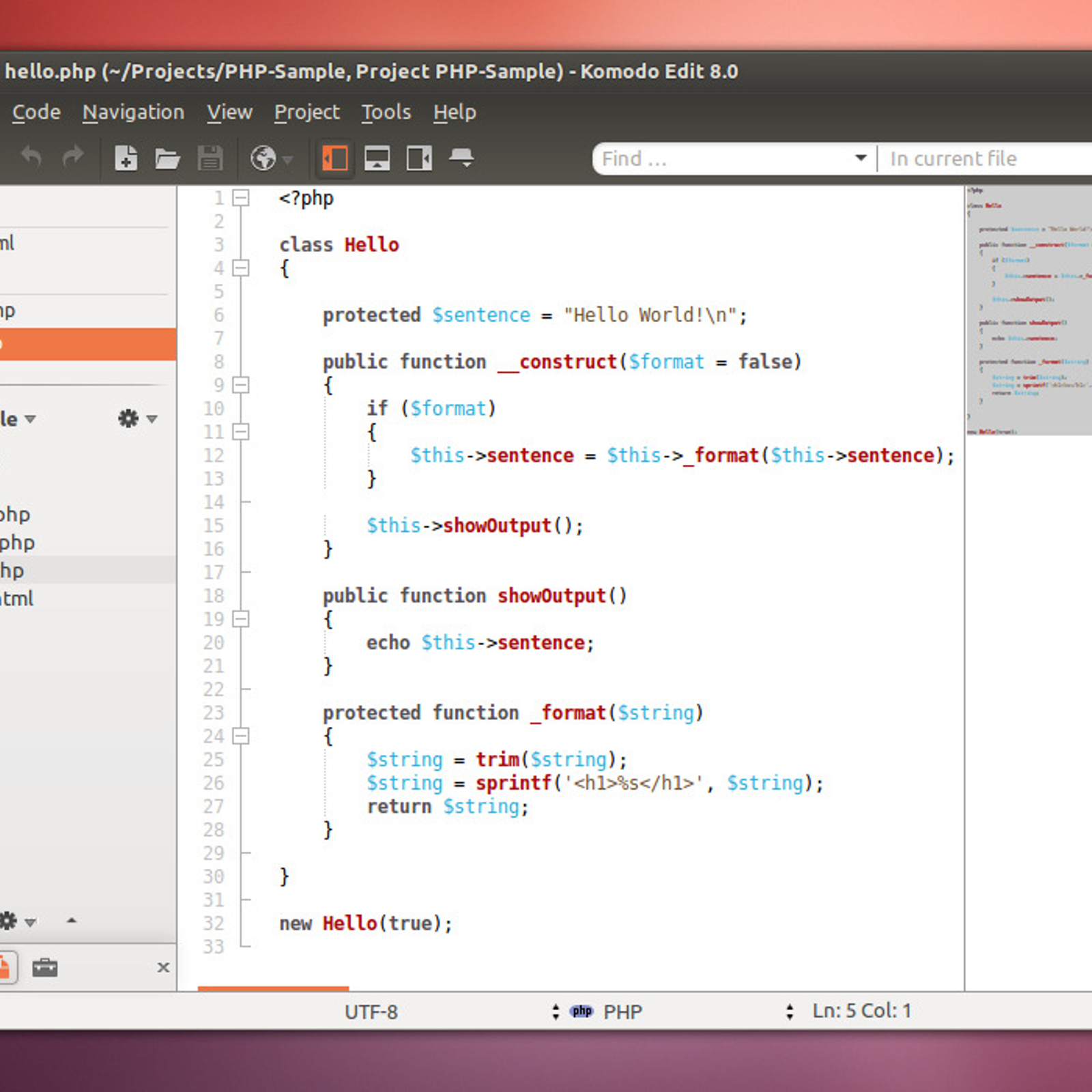Screen dimensions: 1092x1092
Task: Click the "Hello World!\n" string literal
Action: [x=650, y=315]
